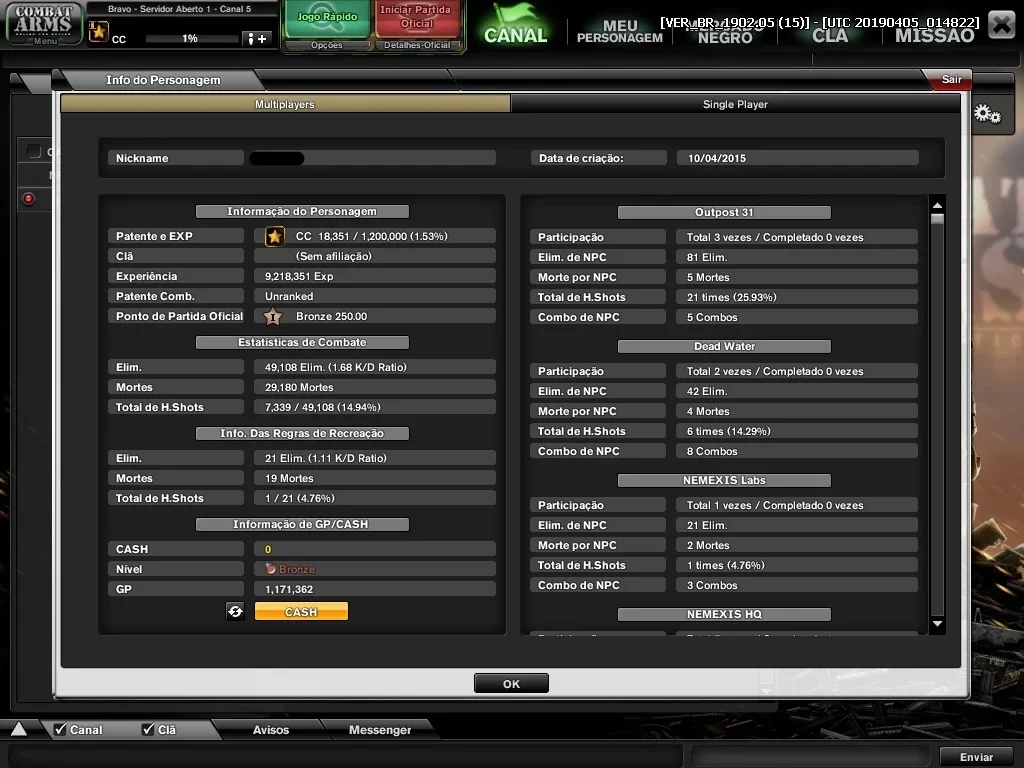The image size is (1024, 768).
Task: Click scrollbar down arrow in stats panel
Action: [937, 624]
